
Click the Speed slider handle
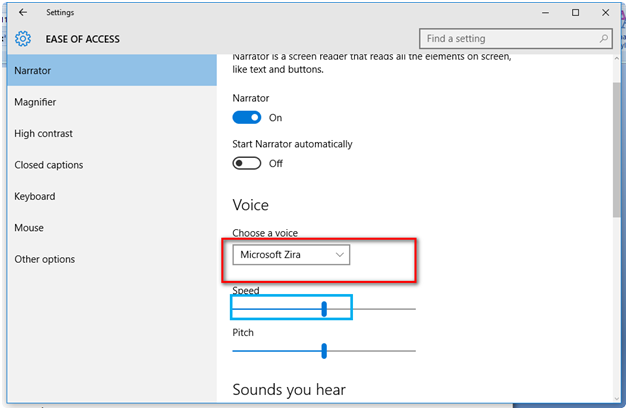[324, 309]
